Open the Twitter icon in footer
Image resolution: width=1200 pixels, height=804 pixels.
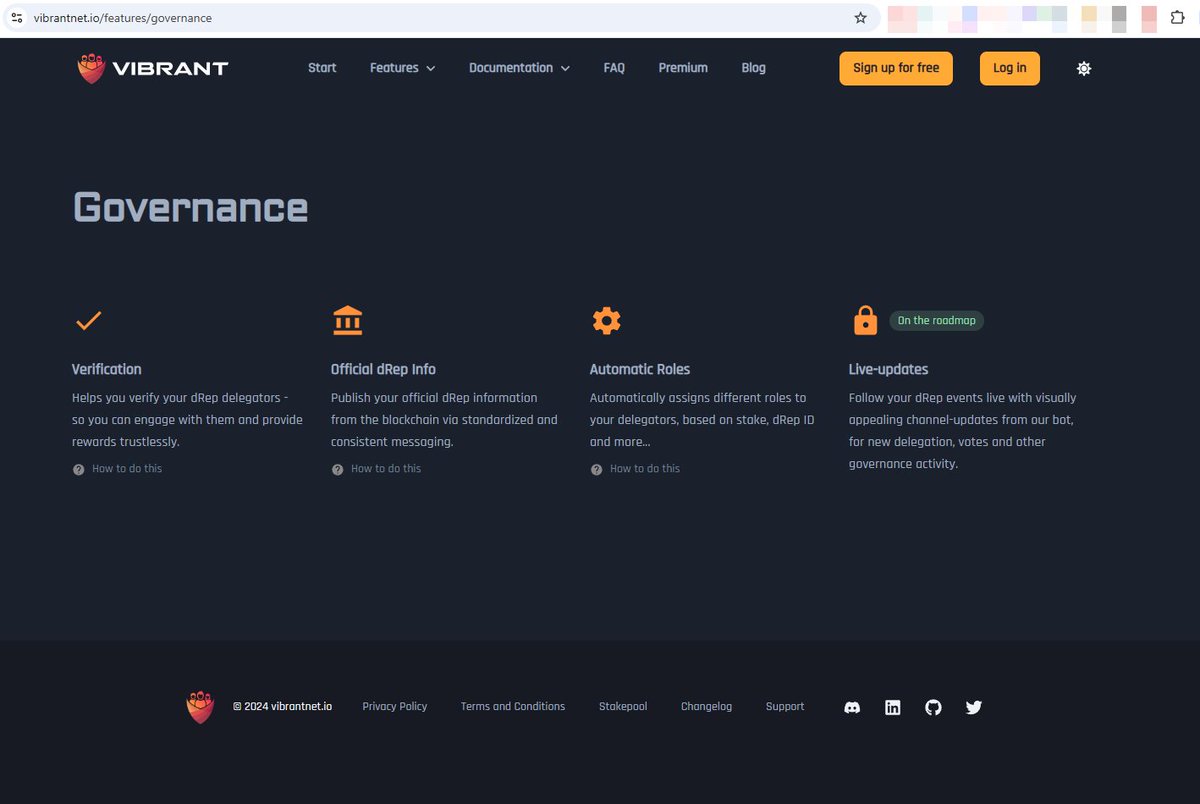pos(974,707)
